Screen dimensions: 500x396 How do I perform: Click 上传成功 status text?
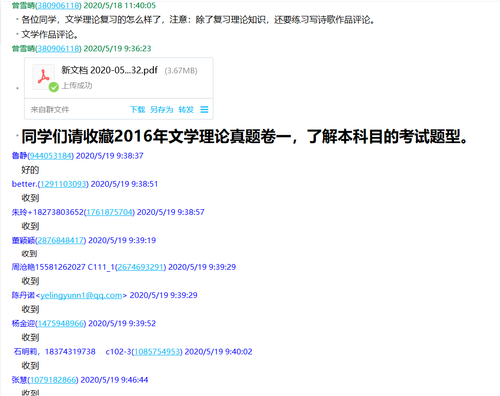(x=77, y=86)
